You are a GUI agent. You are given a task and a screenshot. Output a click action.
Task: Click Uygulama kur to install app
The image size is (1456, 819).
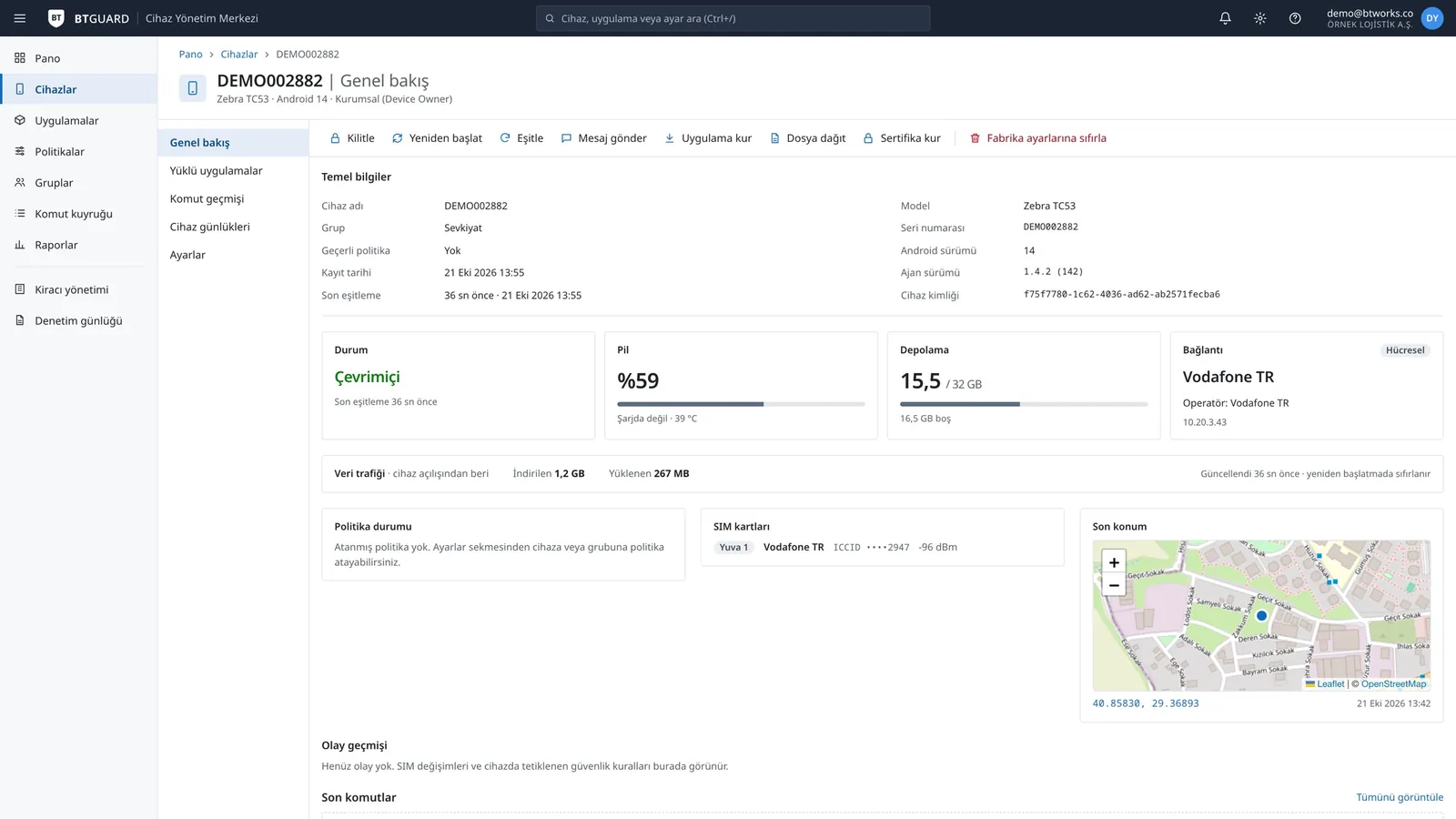click(x=708, y=138)
